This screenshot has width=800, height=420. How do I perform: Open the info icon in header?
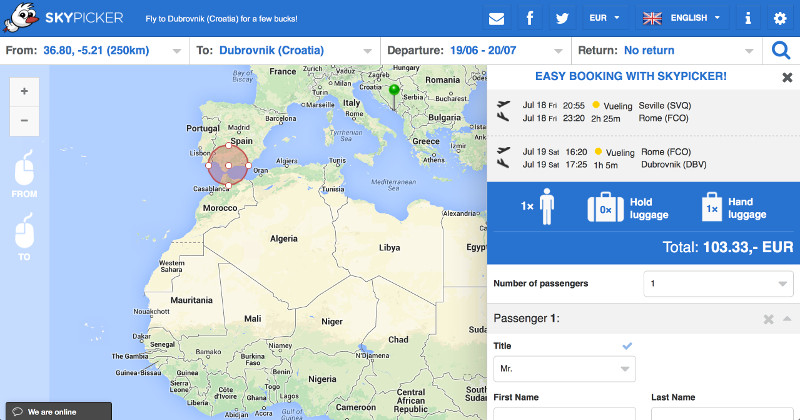[748, 18]
